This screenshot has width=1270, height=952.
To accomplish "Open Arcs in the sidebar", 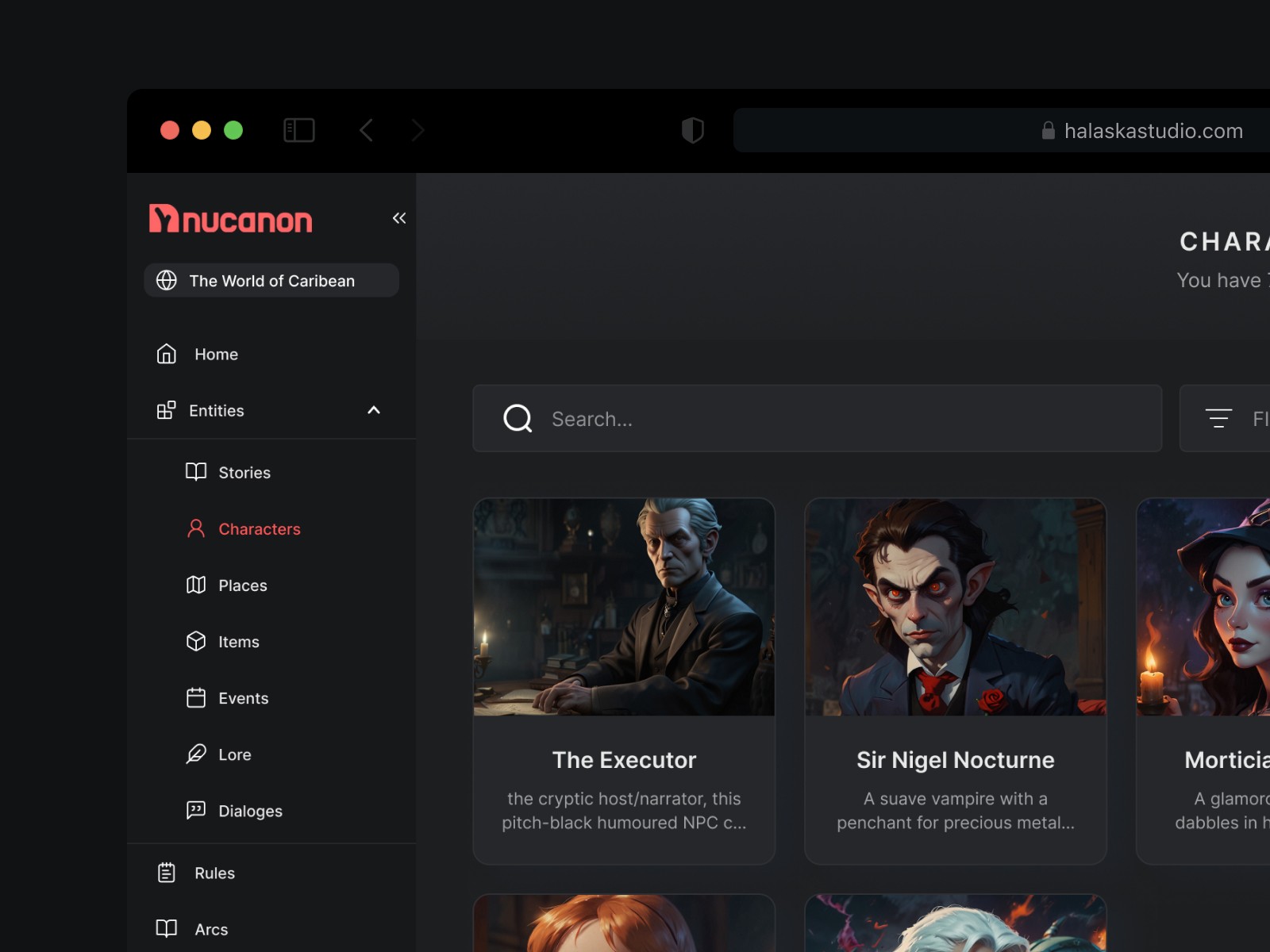I will tap(211, 929).
